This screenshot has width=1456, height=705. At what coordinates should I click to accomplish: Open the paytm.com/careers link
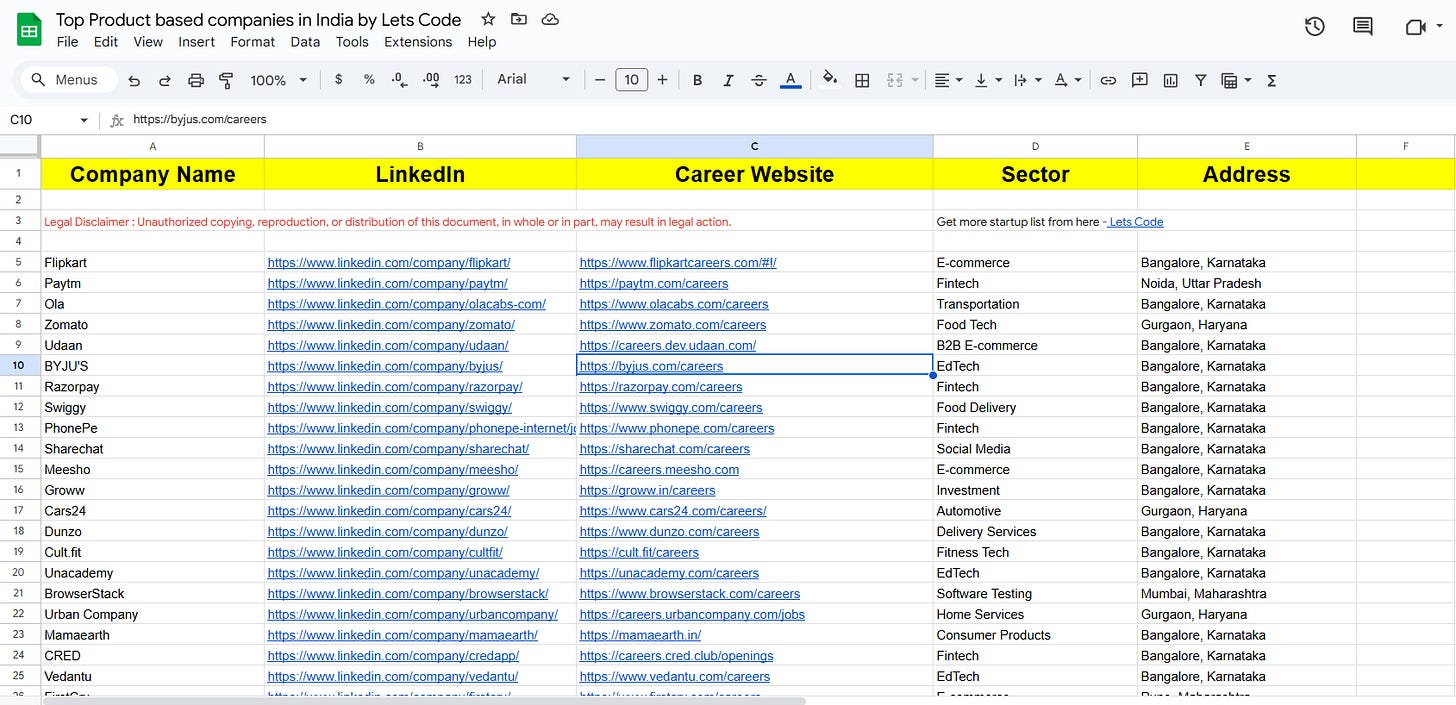click(x=654, y=284)
